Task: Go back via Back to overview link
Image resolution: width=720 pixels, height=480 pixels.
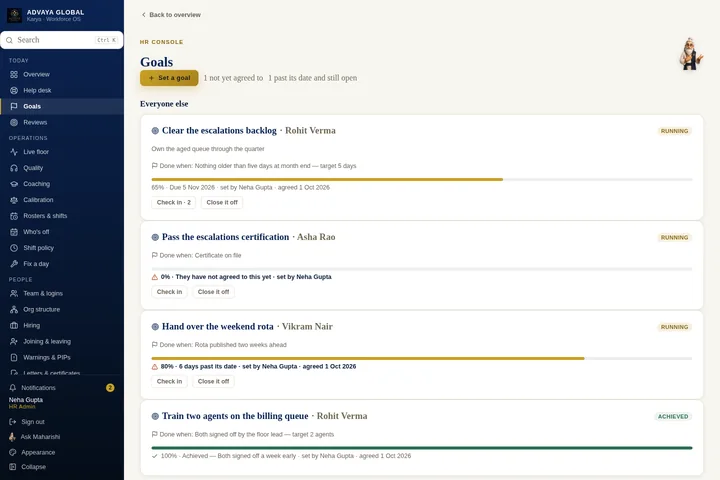Action: [171, 15]
